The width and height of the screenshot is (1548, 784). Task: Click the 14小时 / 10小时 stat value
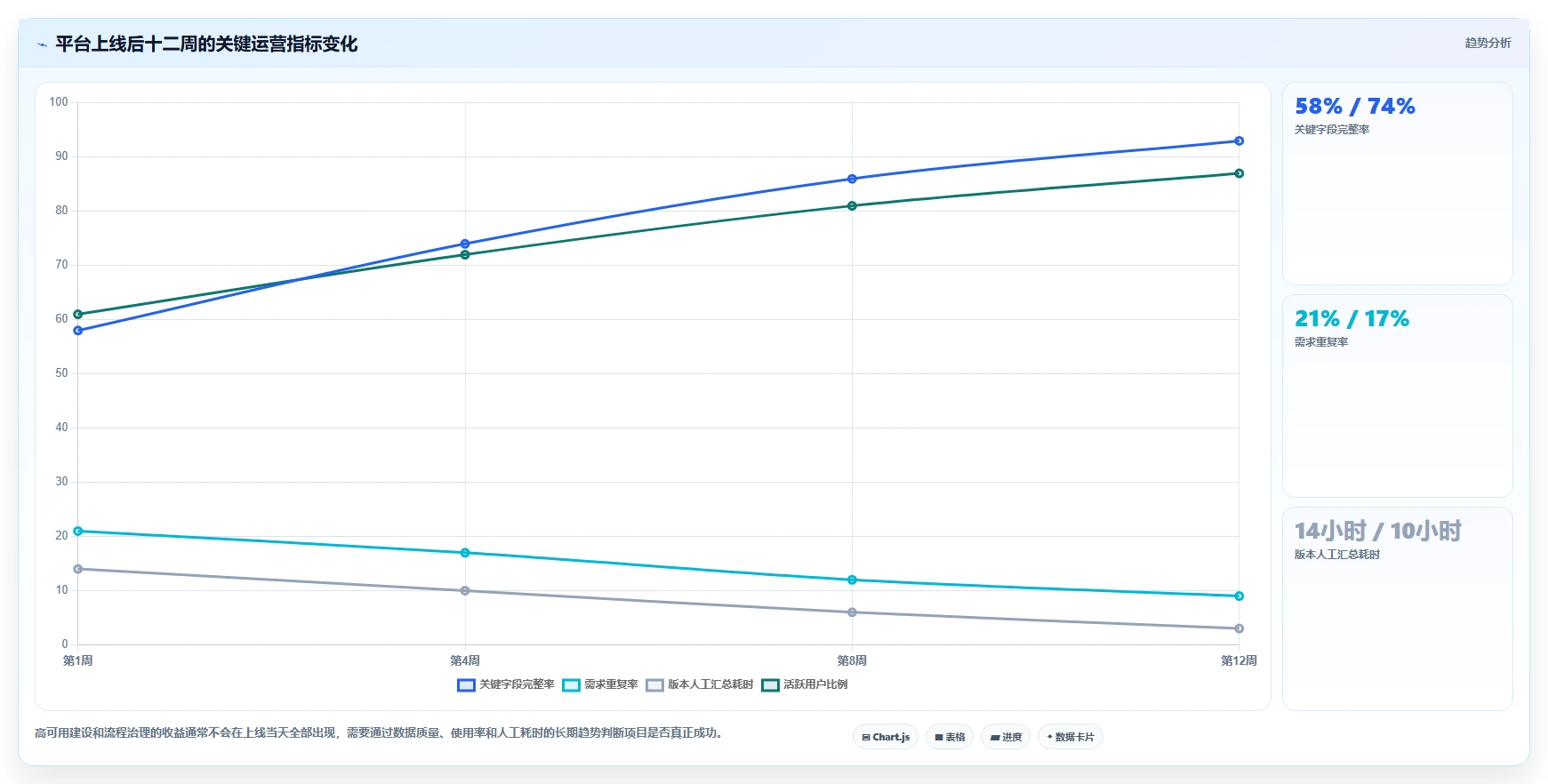click(x=1377, y=532)
